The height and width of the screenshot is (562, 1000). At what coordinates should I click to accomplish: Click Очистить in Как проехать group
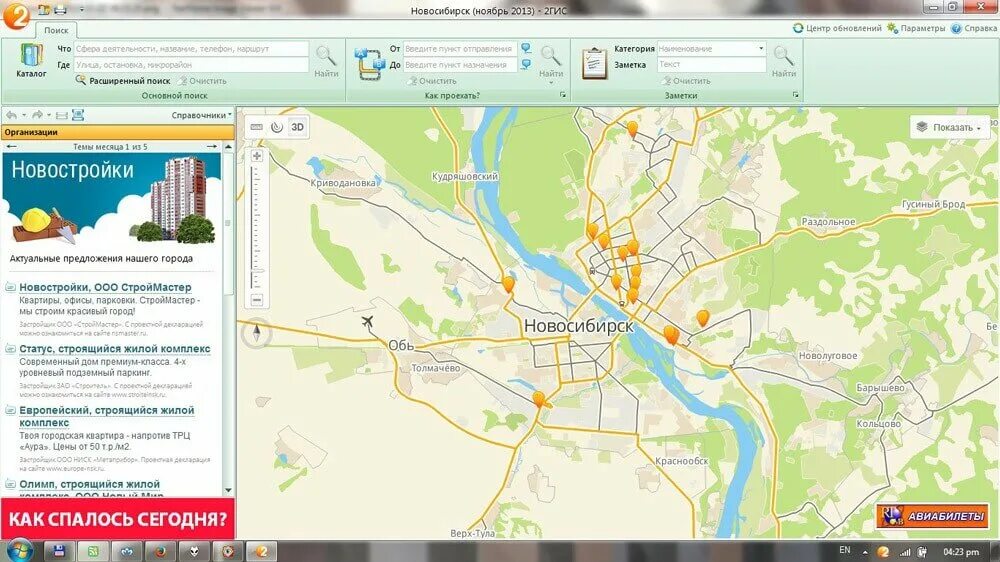432,81
